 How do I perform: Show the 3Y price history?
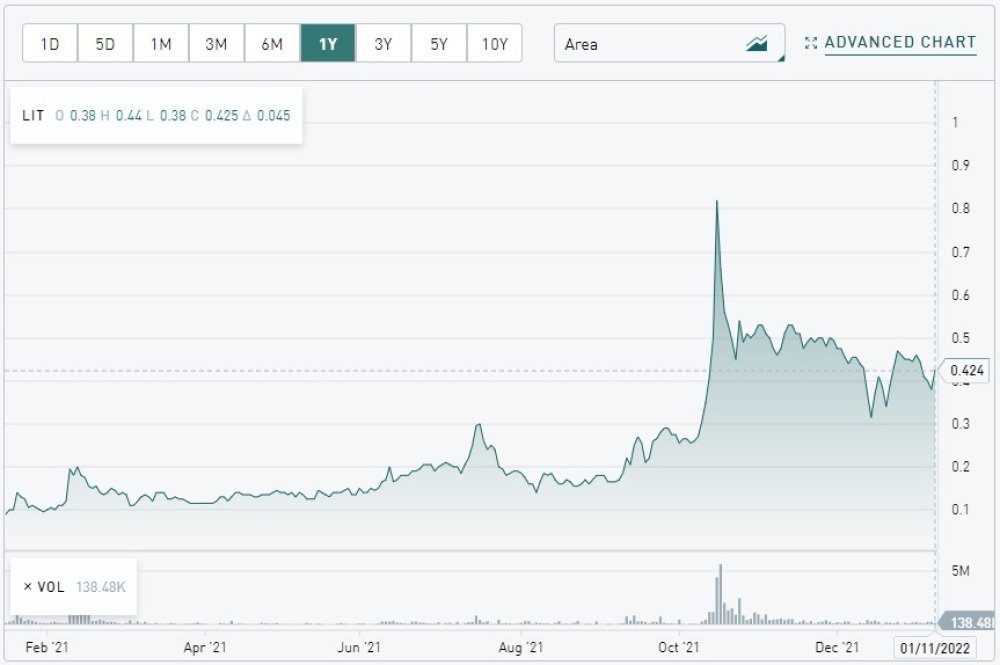click(383, 43)
